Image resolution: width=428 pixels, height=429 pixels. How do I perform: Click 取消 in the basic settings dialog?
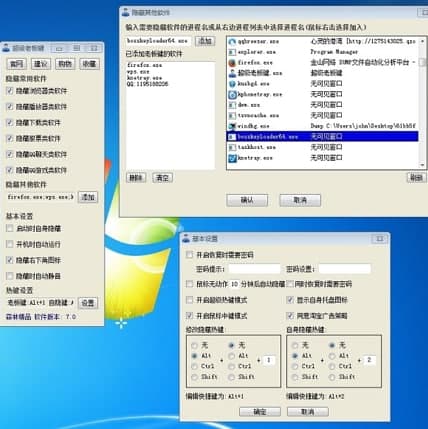(x=308, y=411)
